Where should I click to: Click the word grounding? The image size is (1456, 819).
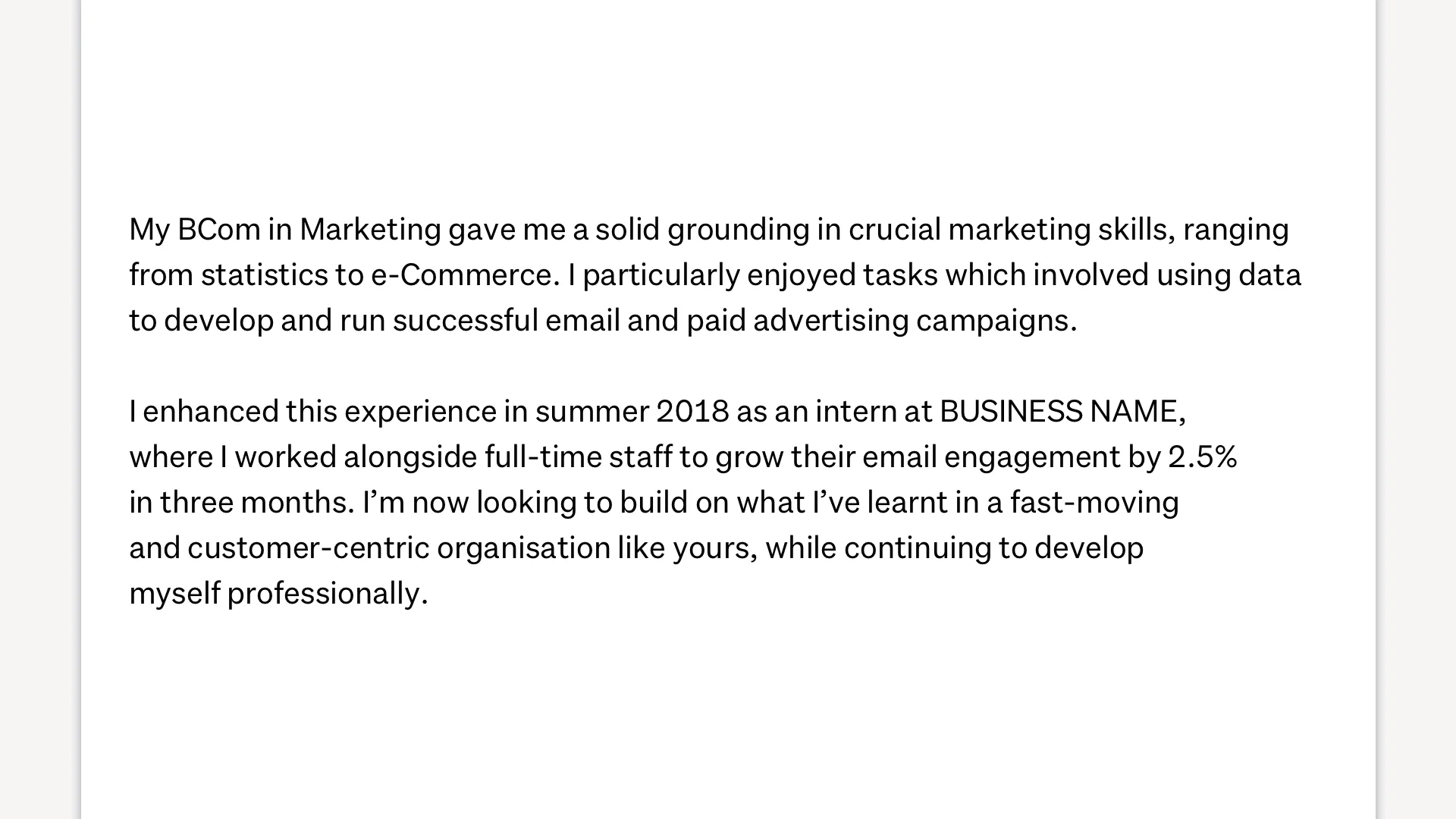738,230
